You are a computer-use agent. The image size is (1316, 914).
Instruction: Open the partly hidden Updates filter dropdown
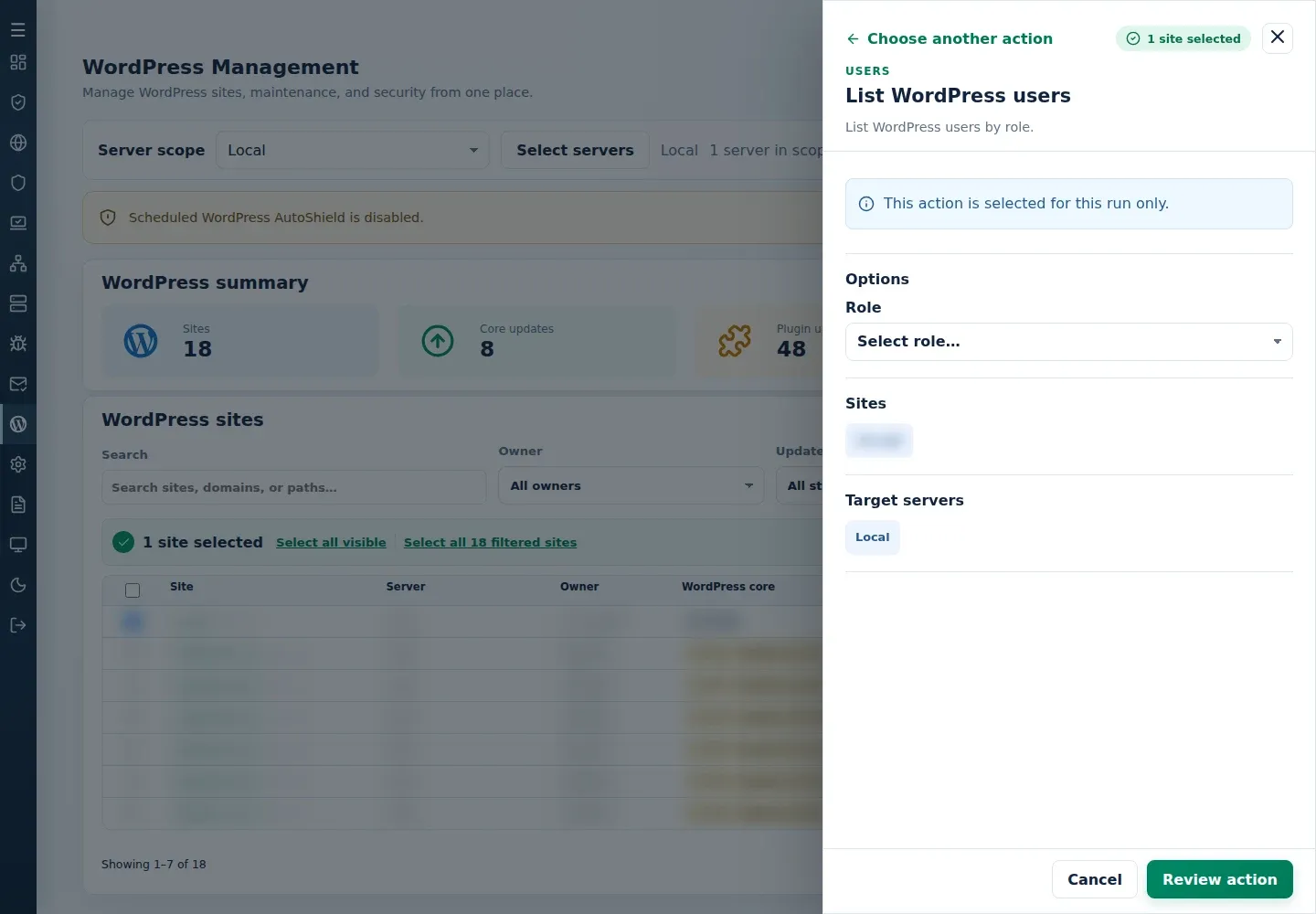point(800,485)
